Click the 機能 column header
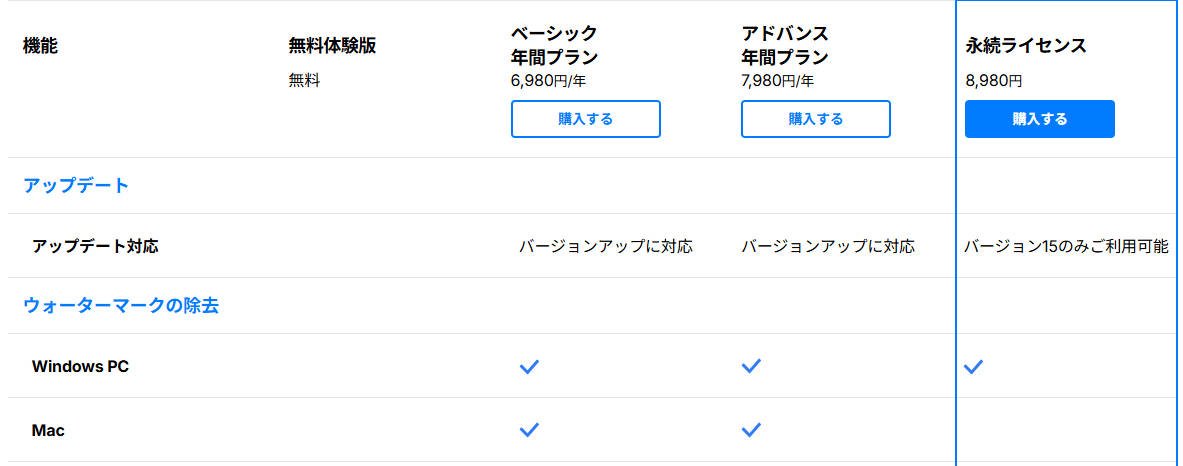Viewport: 1183px width, 466px height. click(40, 46)
